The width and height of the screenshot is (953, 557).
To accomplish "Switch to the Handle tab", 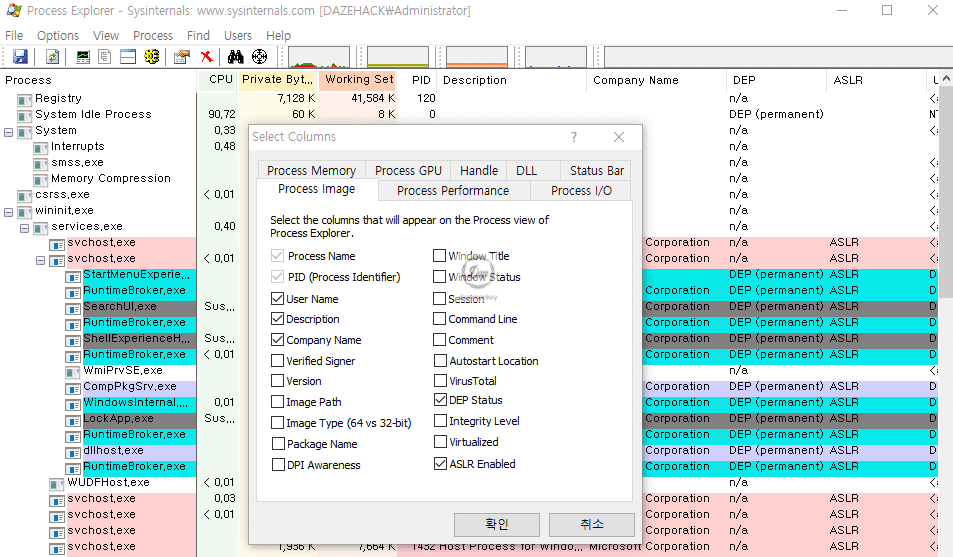I will [479, 170].
